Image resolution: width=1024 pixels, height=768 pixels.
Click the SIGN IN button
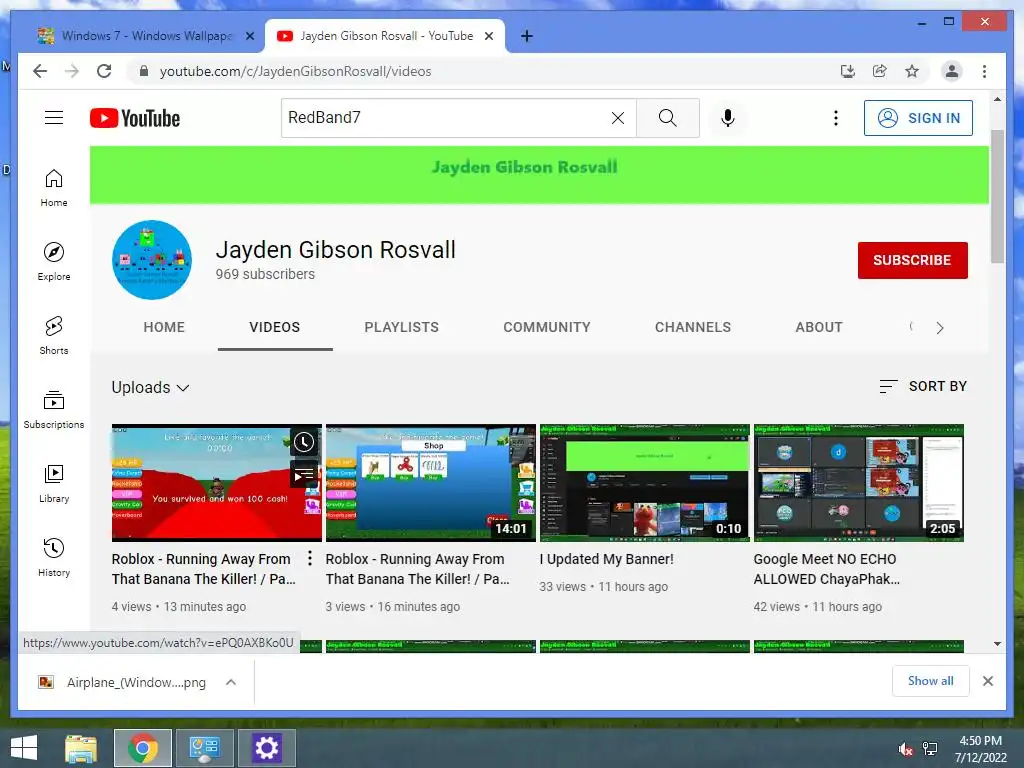[918, 118]
